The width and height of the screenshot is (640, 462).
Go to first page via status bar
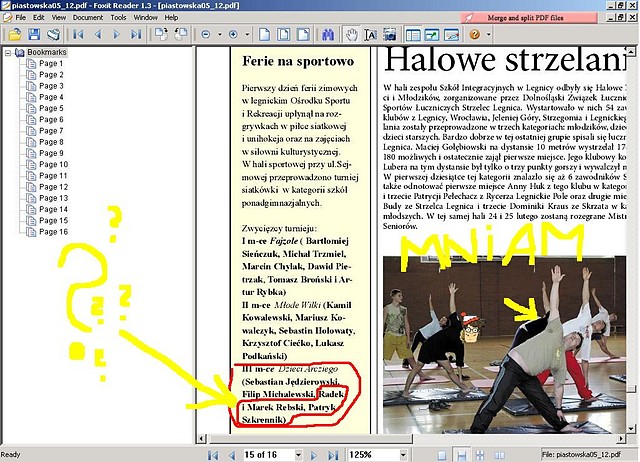point(213,455)
